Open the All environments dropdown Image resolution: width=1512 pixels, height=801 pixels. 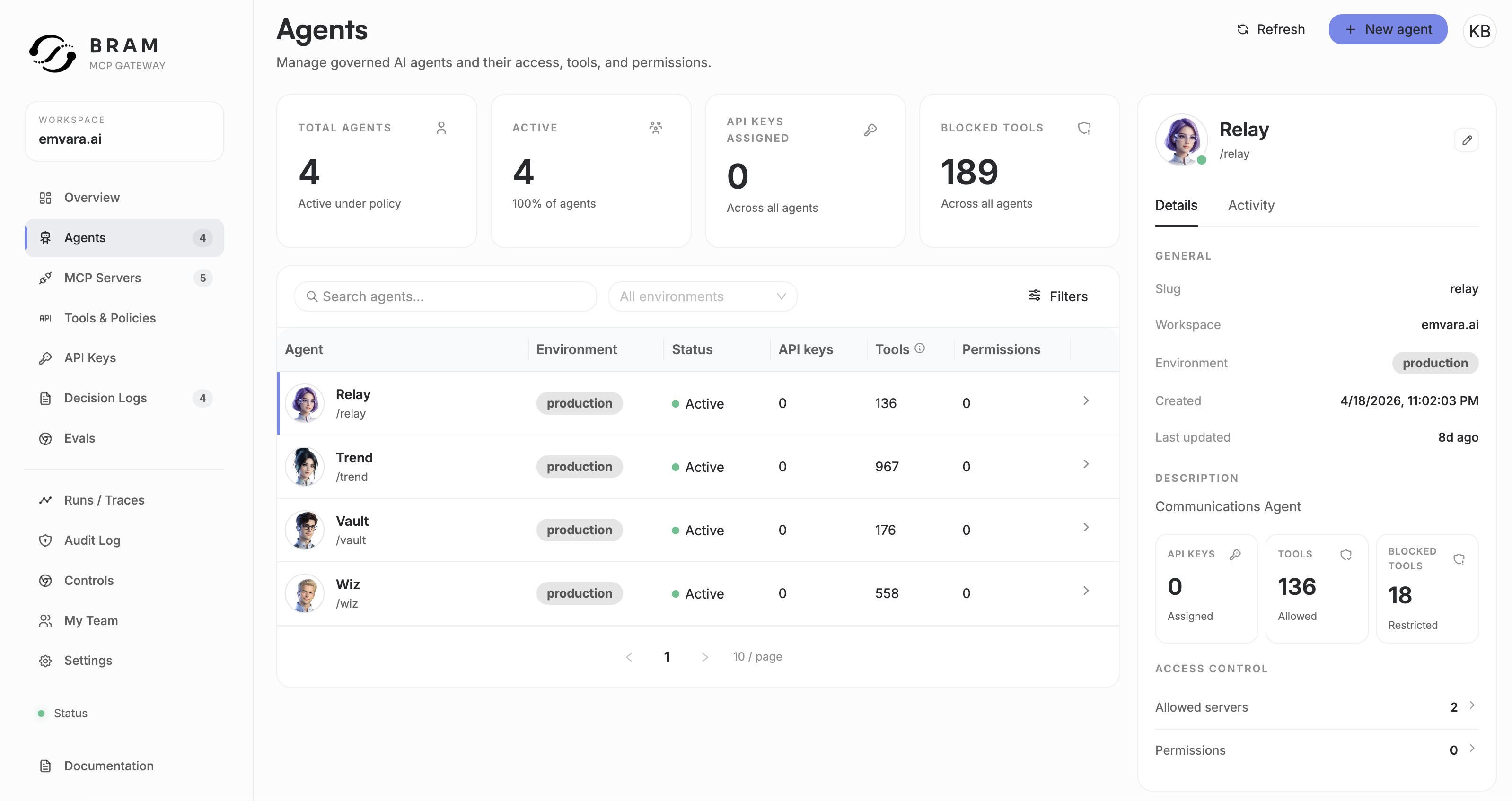coord(702,296)
